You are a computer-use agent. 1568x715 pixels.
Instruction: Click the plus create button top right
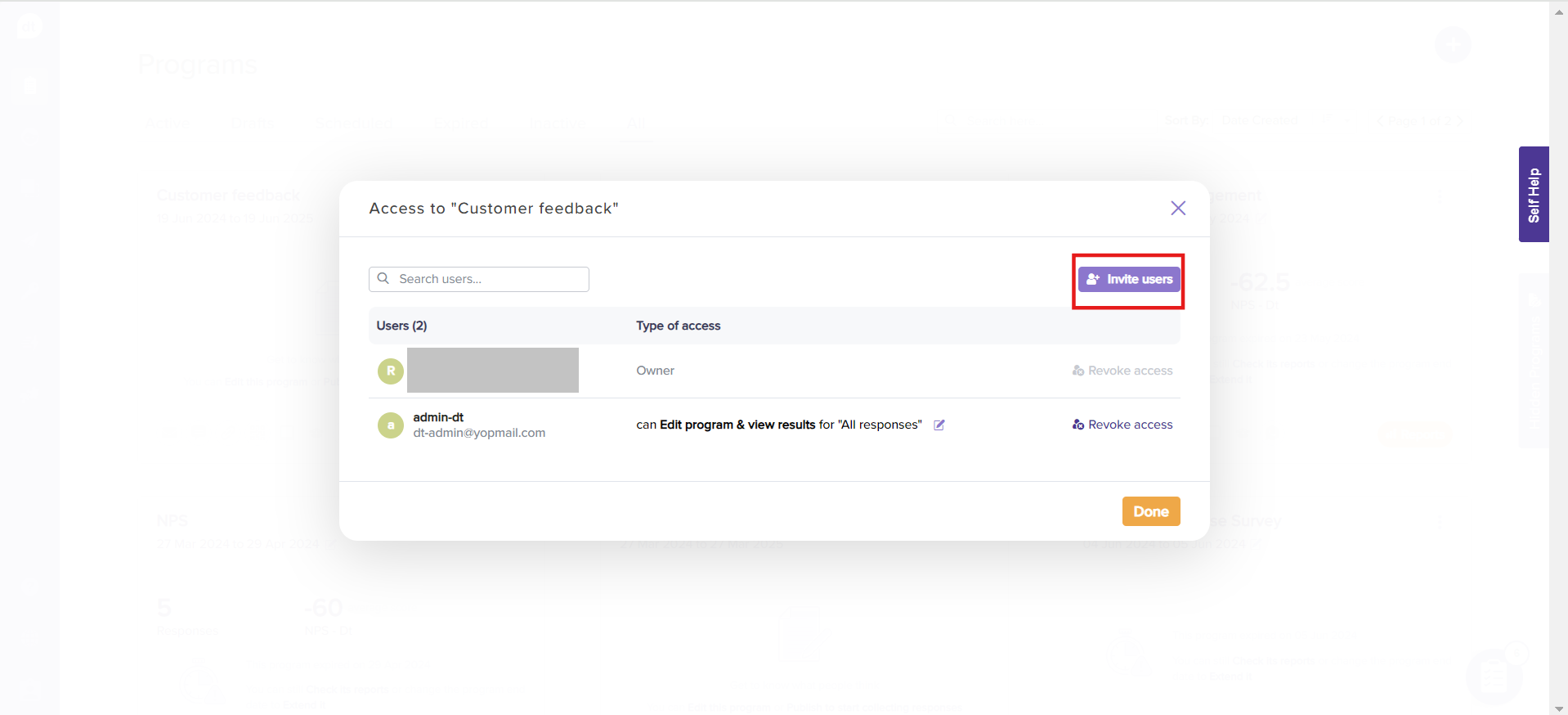(1453, 44)
